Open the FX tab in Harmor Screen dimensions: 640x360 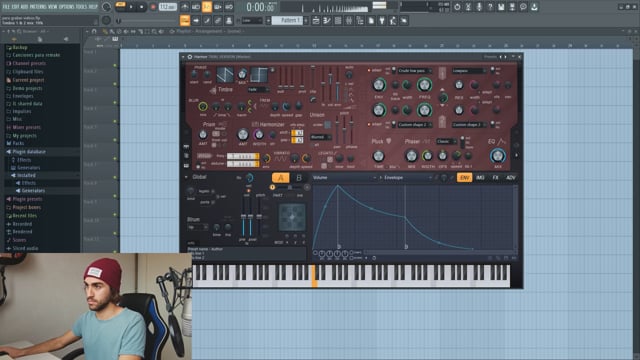[495, 178]
